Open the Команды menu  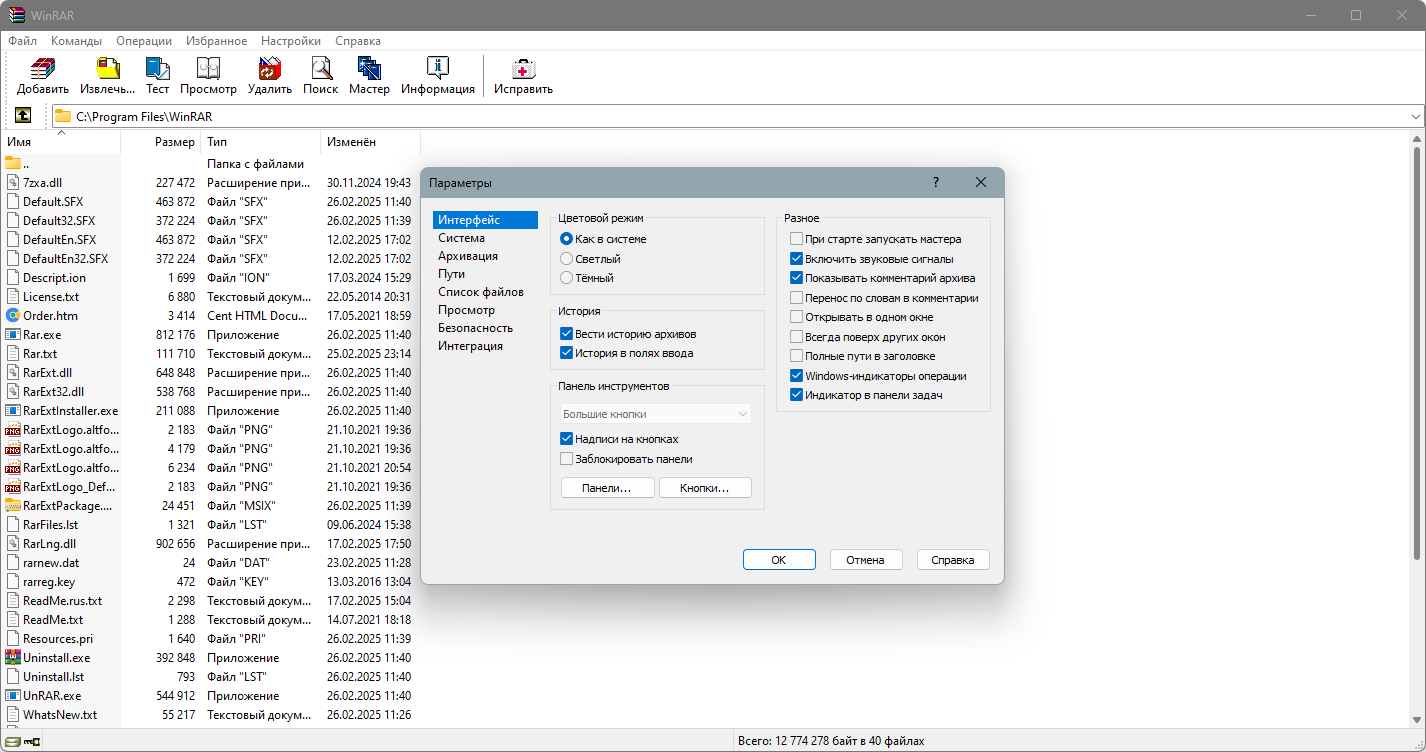[x=76, y=41]
